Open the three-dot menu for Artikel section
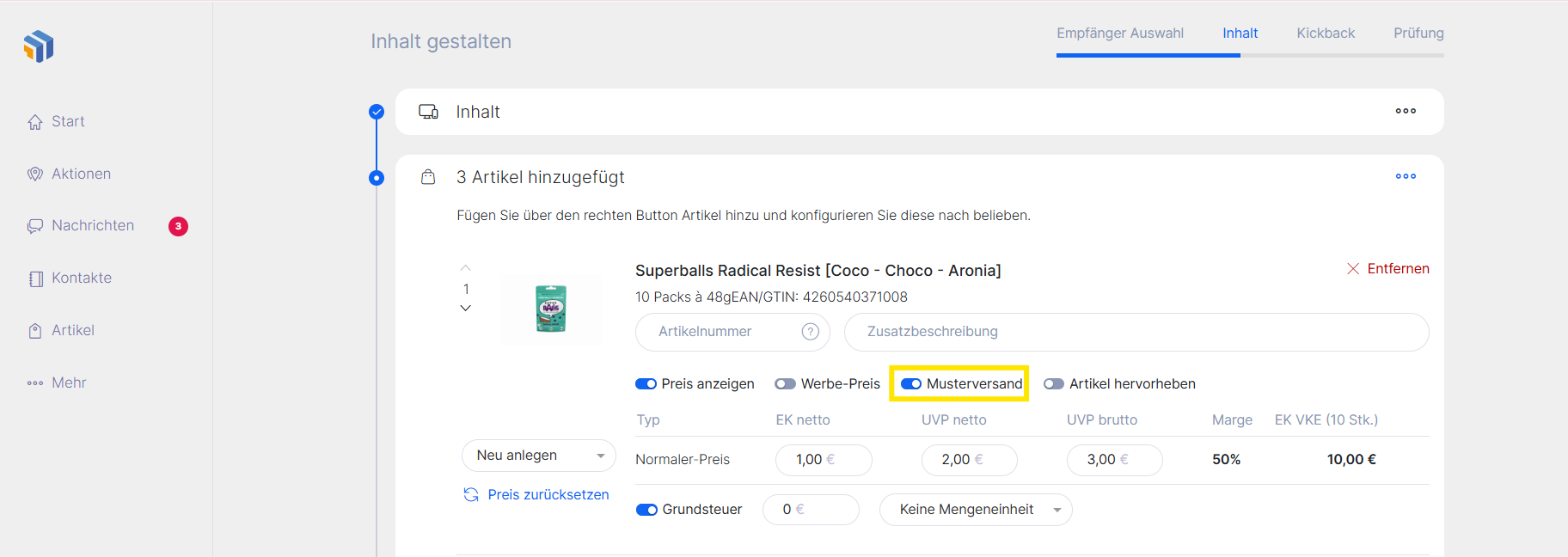Image resolution: width=1568 pixels, height=557 pixels. click(x=1406, y=176)
